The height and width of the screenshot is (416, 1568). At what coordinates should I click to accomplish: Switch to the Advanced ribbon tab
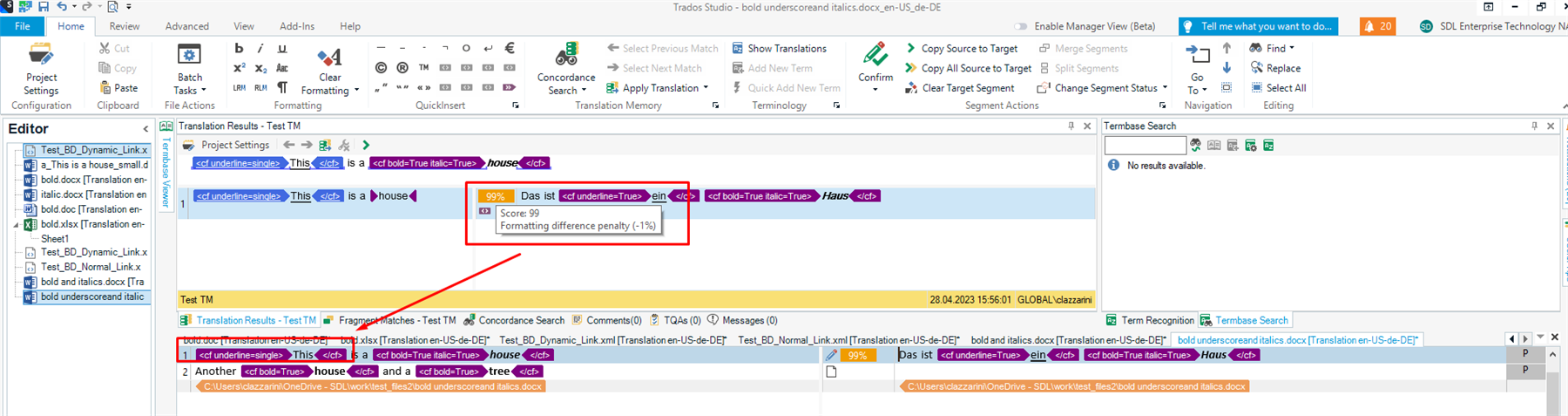[187, 26]
